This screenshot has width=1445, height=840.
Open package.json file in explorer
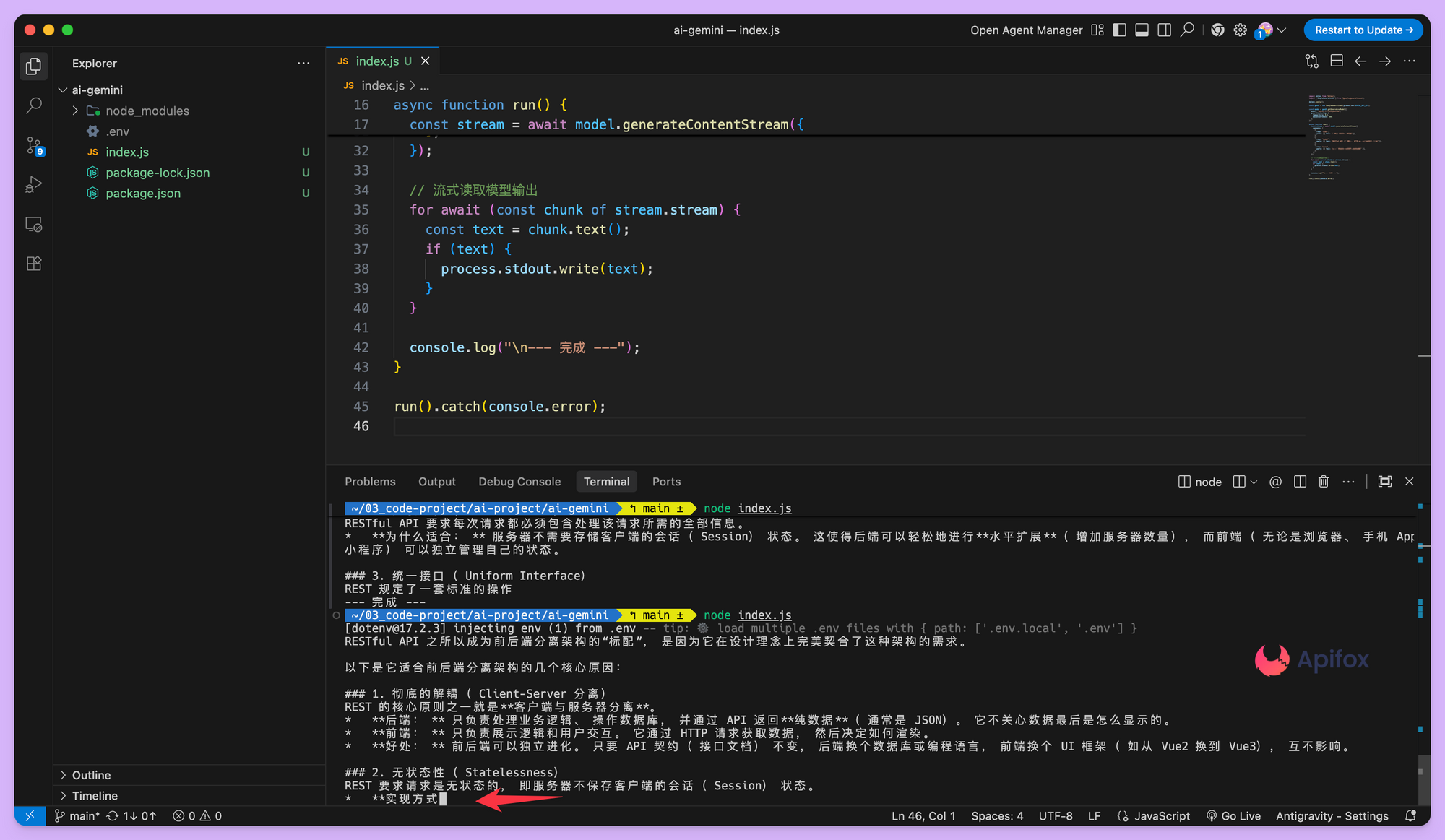(x=143, y=193)
